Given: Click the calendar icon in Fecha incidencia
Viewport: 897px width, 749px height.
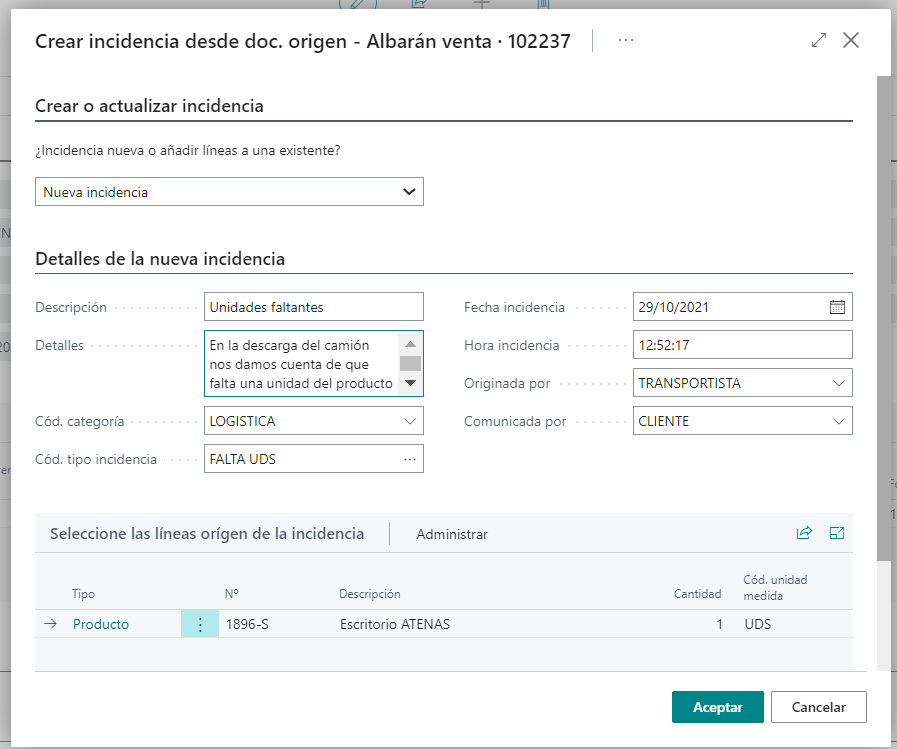Looking at the screenshot, I should (x=837, y=307).
